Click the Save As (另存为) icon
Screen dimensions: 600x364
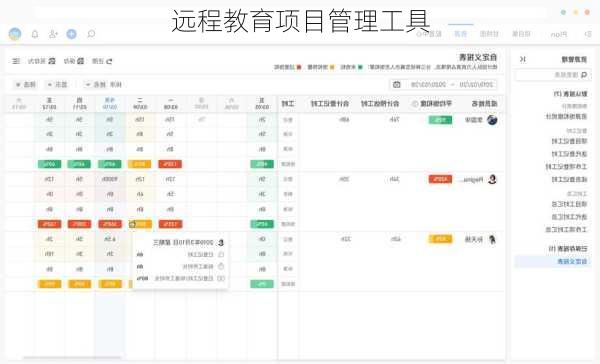click(x=52, y=61)
